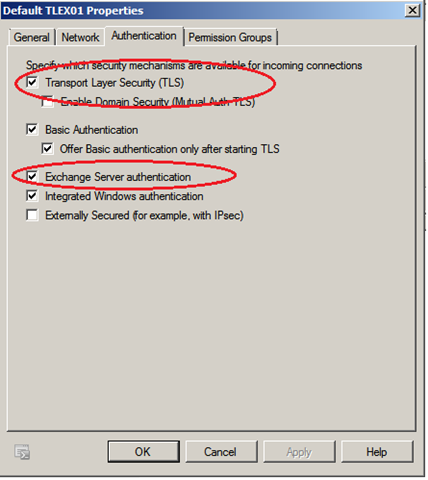Click the greyed-out Apply button

pos(299,452)
